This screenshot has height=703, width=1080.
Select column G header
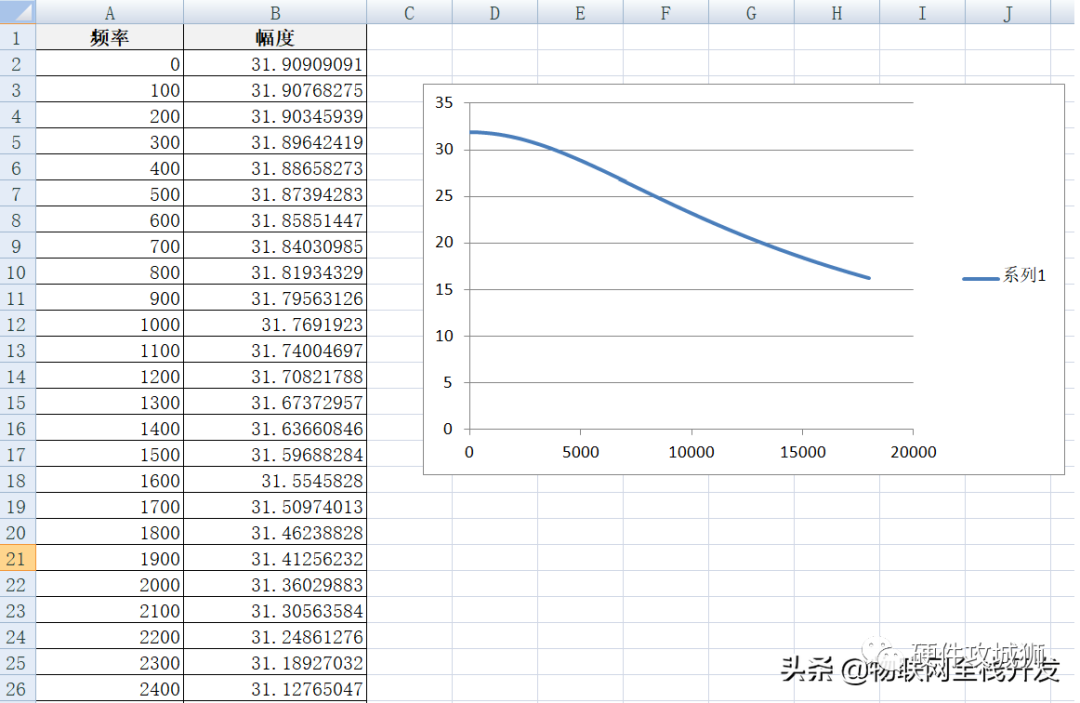tap(751, 12)
